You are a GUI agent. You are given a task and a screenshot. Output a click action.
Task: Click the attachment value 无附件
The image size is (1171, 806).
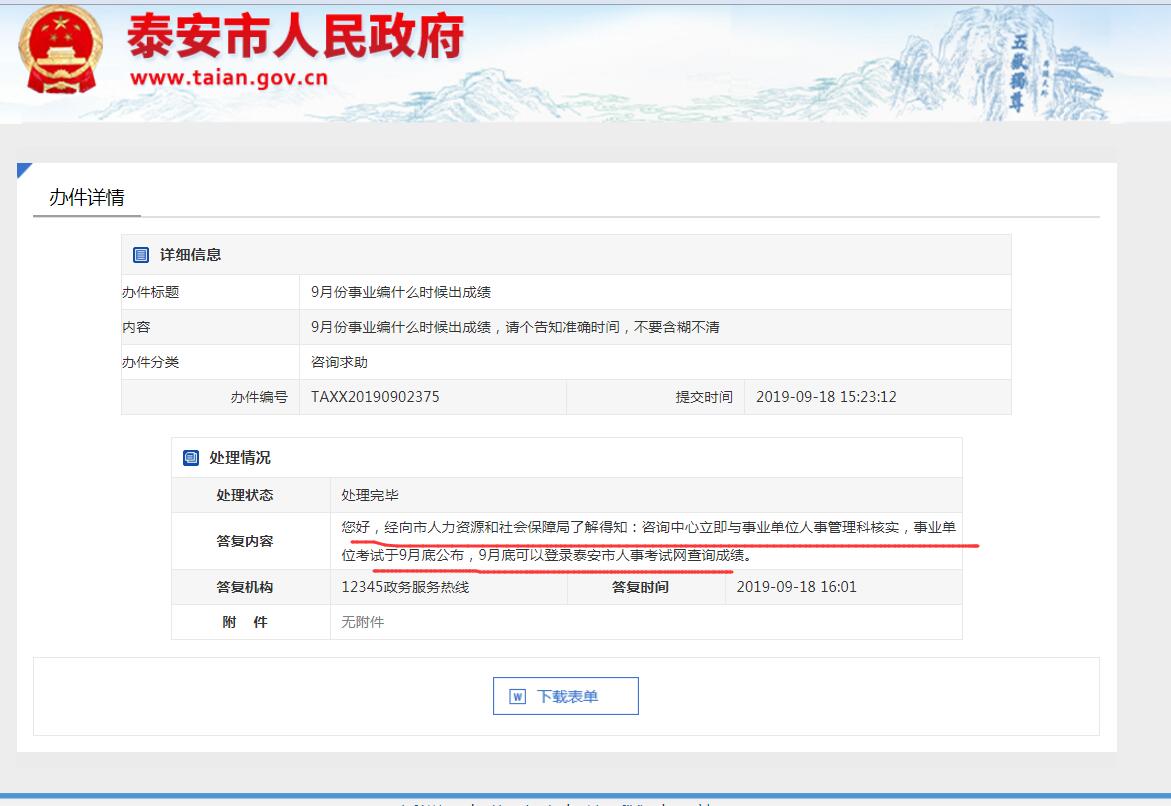point(362,622)
